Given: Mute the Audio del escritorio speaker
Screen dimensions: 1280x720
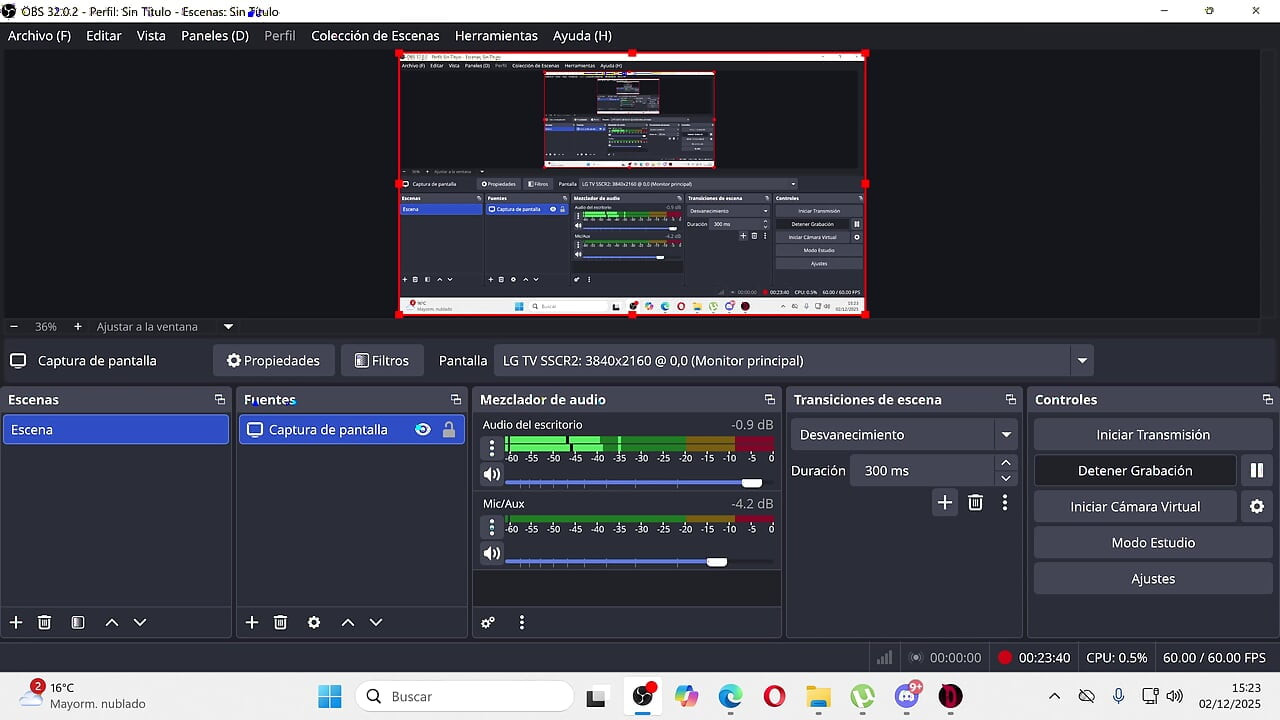Looking at the screenshot, I should coord(491,475).
